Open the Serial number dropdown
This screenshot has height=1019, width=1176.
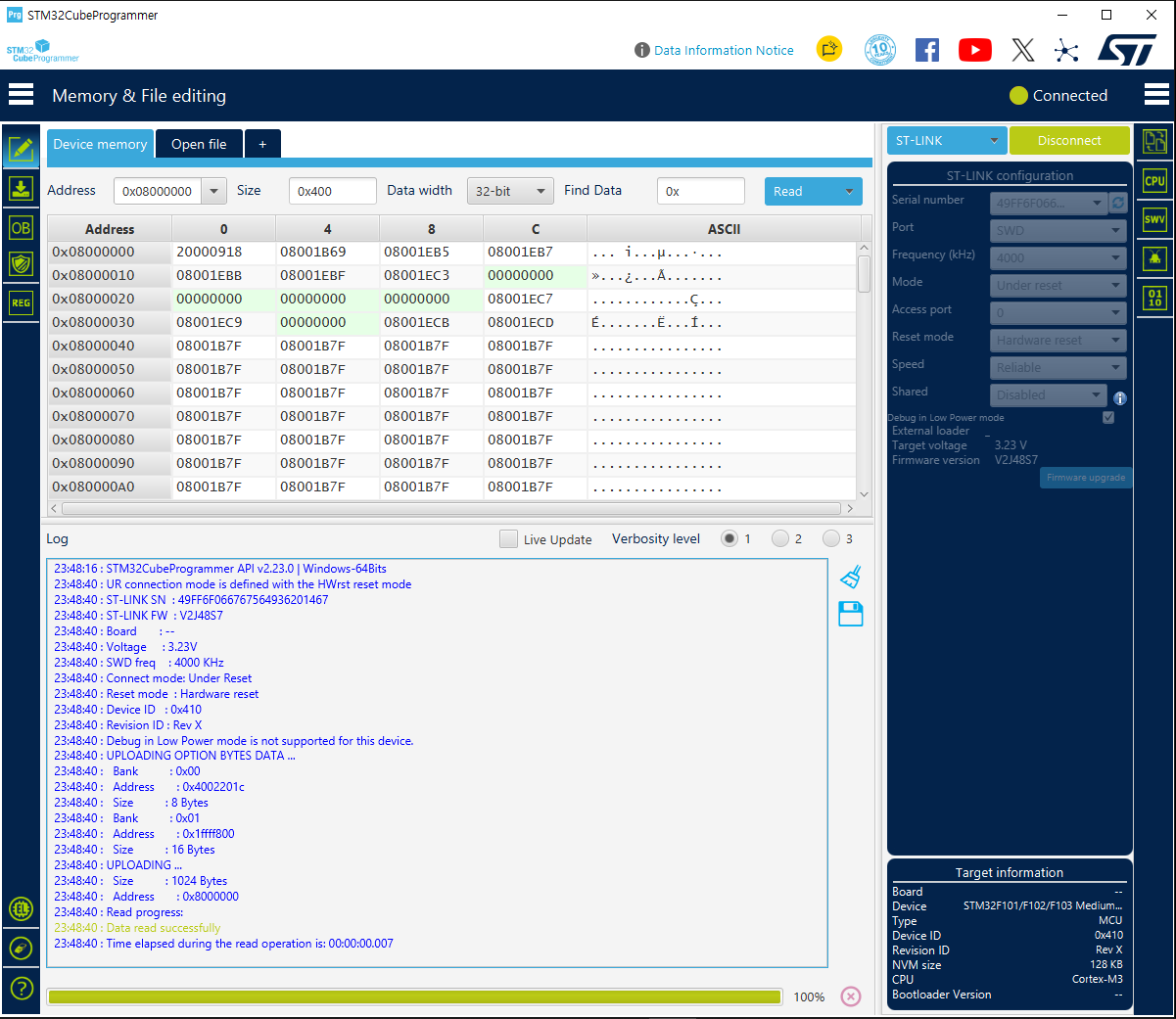[1048, 203]
